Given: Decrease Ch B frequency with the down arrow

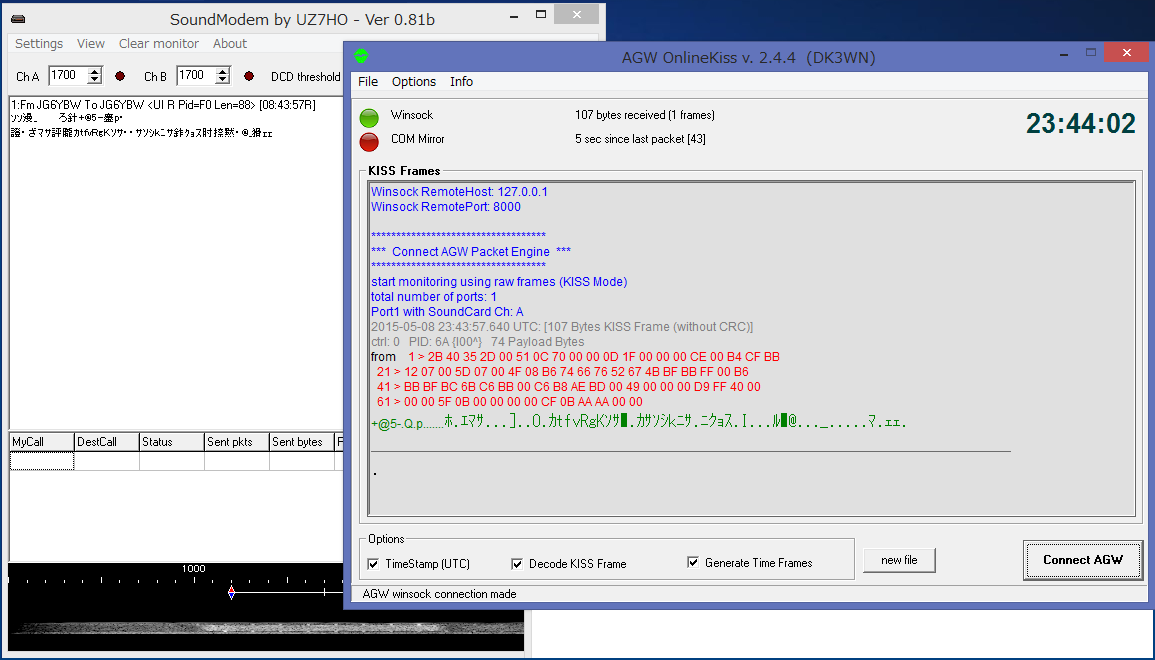Looking at the screenshot, I should point(222,80).
